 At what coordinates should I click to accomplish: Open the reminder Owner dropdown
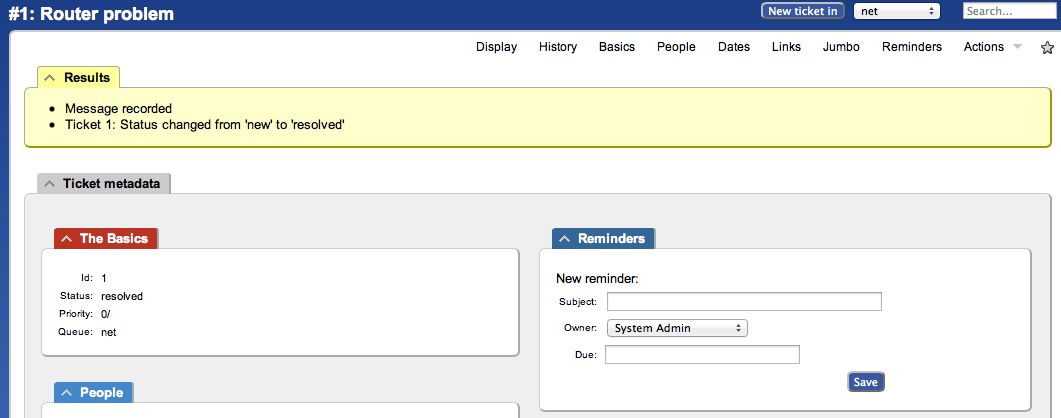point(677,328)
